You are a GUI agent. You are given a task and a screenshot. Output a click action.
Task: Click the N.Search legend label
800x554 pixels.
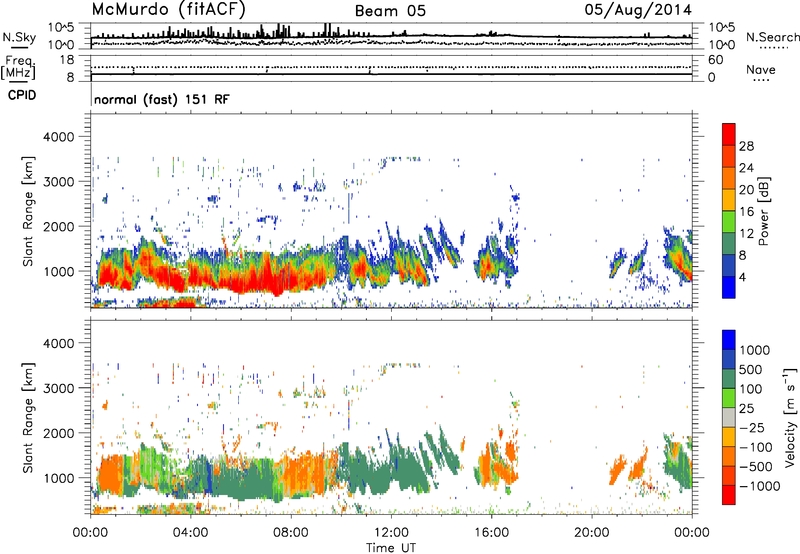772,37
